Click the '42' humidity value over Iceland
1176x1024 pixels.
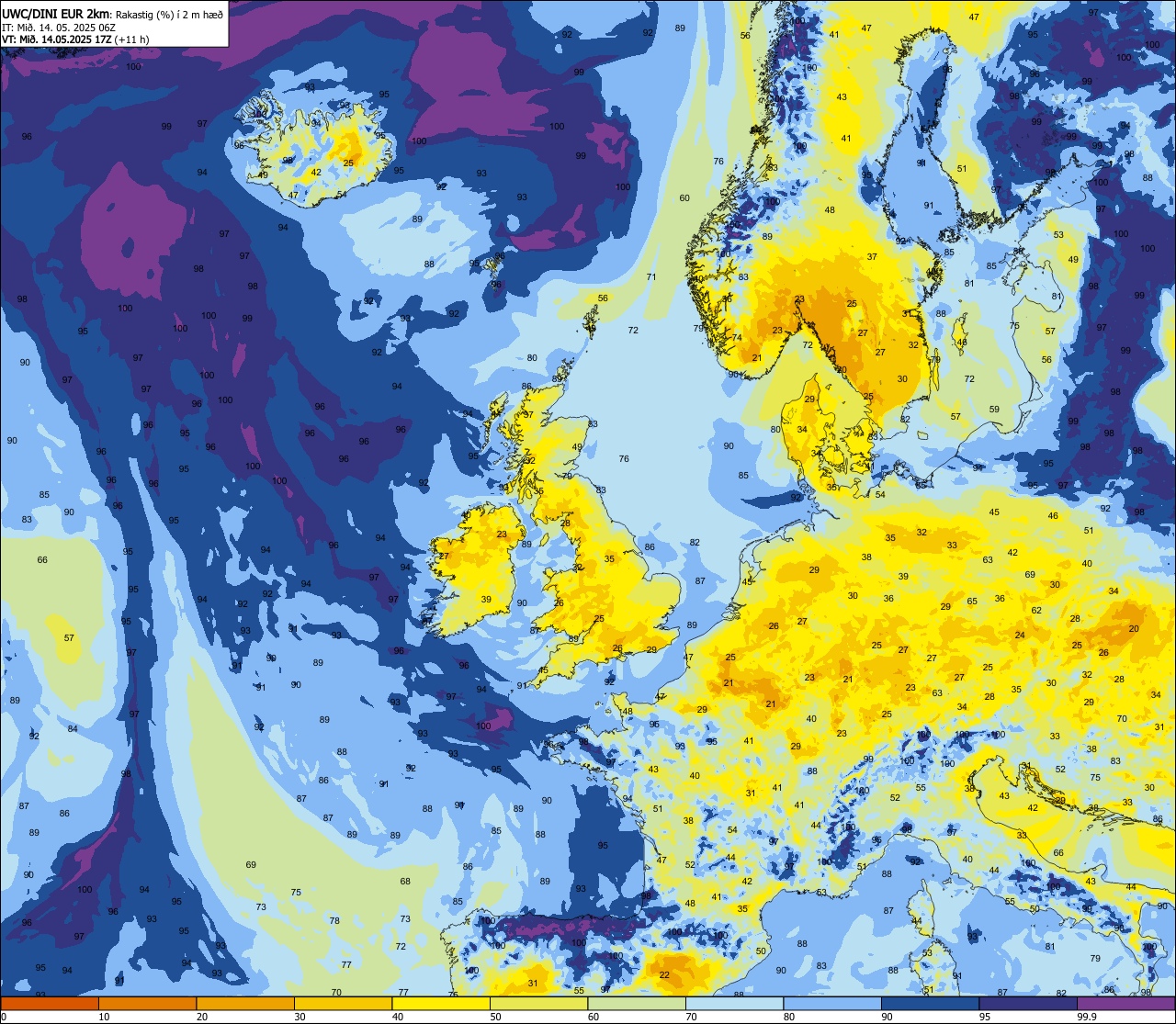pyautogui.click(x=315, y=172)
